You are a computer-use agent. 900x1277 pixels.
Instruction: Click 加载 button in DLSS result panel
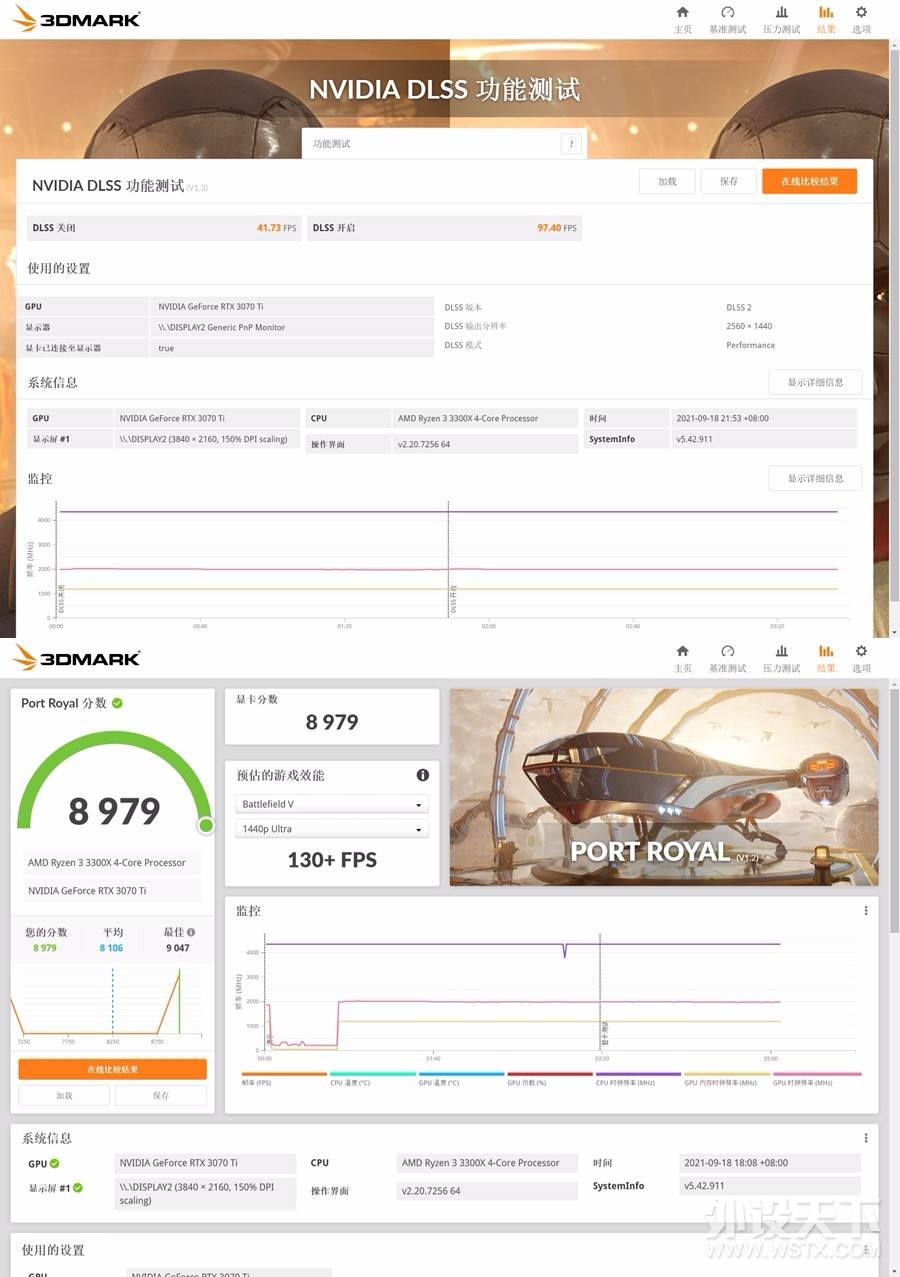pos(667,181)
